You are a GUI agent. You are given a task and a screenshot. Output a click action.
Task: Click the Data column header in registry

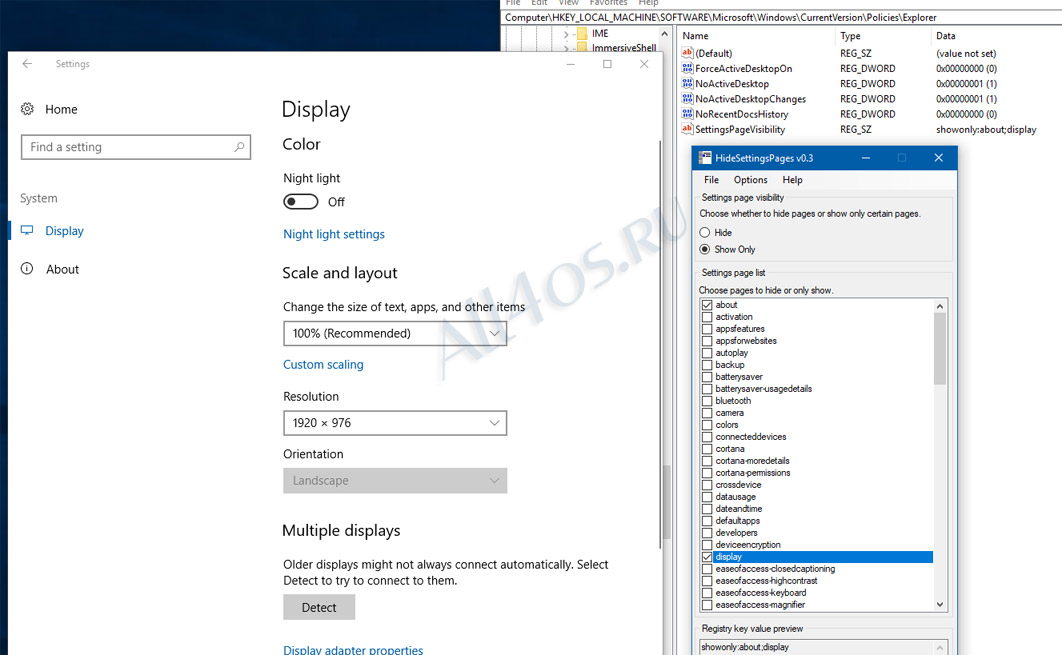946,36
